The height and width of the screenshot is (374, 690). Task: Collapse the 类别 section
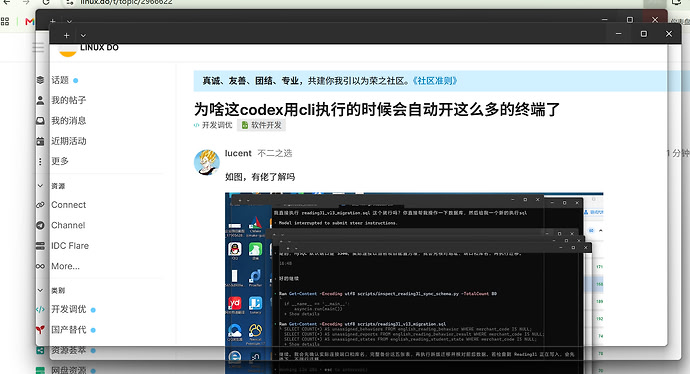(x=40, y=290)
